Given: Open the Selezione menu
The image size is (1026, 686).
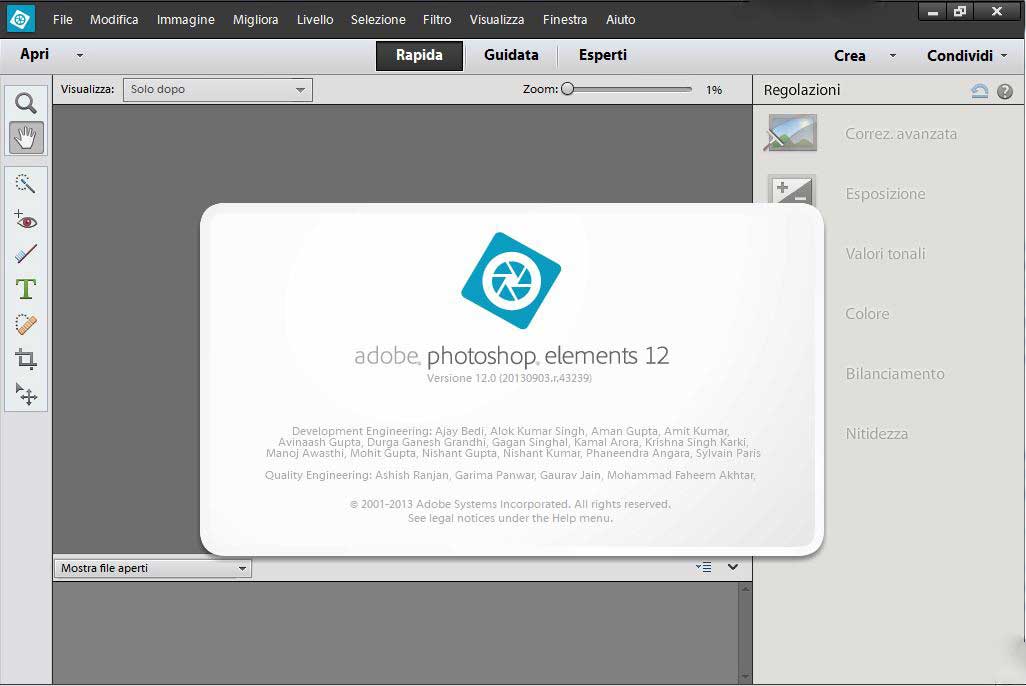Looking at the screenshot, I should (378, 20).
